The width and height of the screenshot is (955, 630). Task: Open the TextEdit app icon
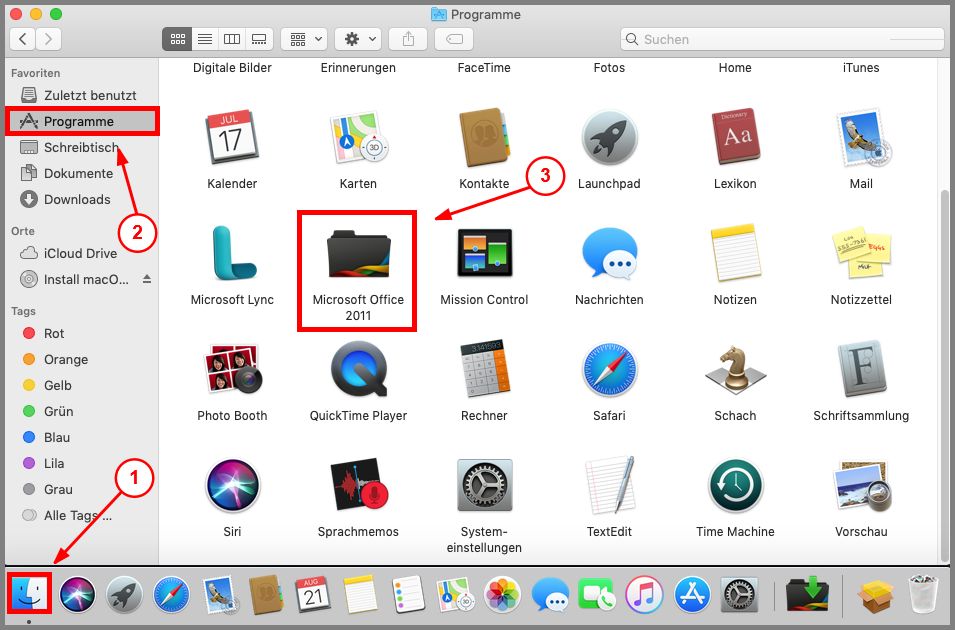(609, 485)
